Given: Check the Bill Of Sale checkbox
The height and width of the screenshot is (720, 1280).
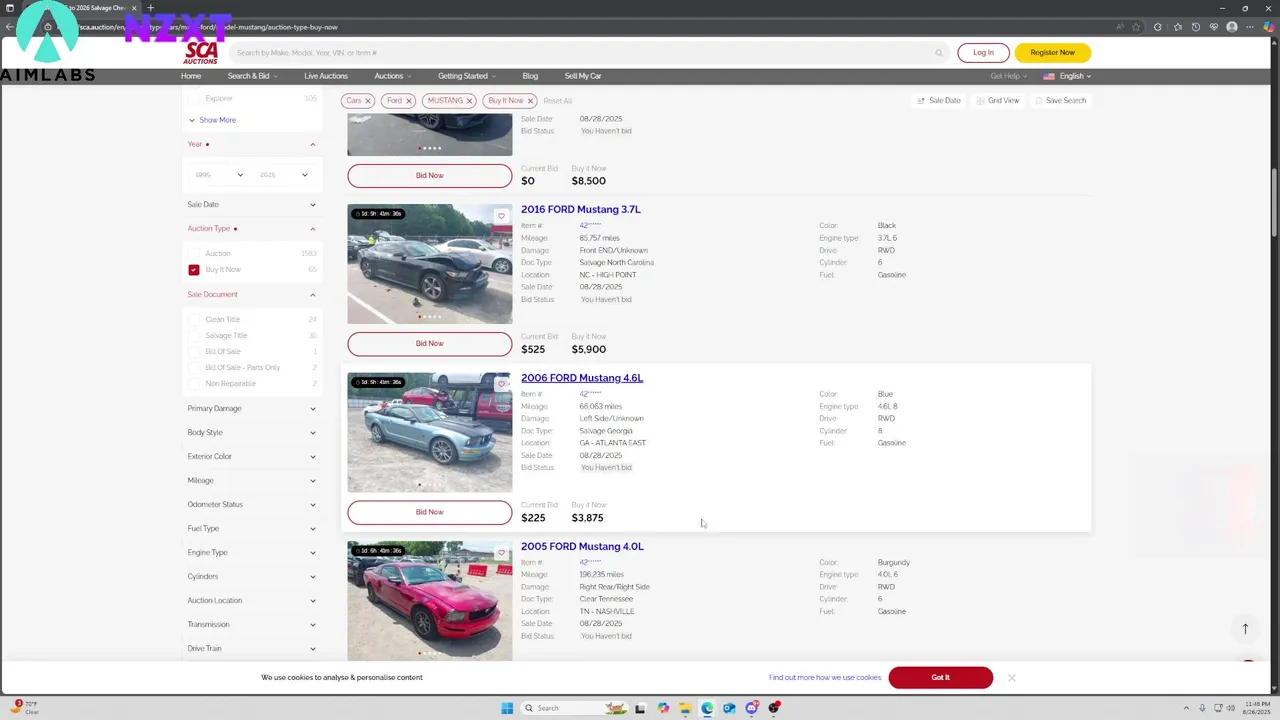Looking at the screenshot, I should click(x=194, y=352).
